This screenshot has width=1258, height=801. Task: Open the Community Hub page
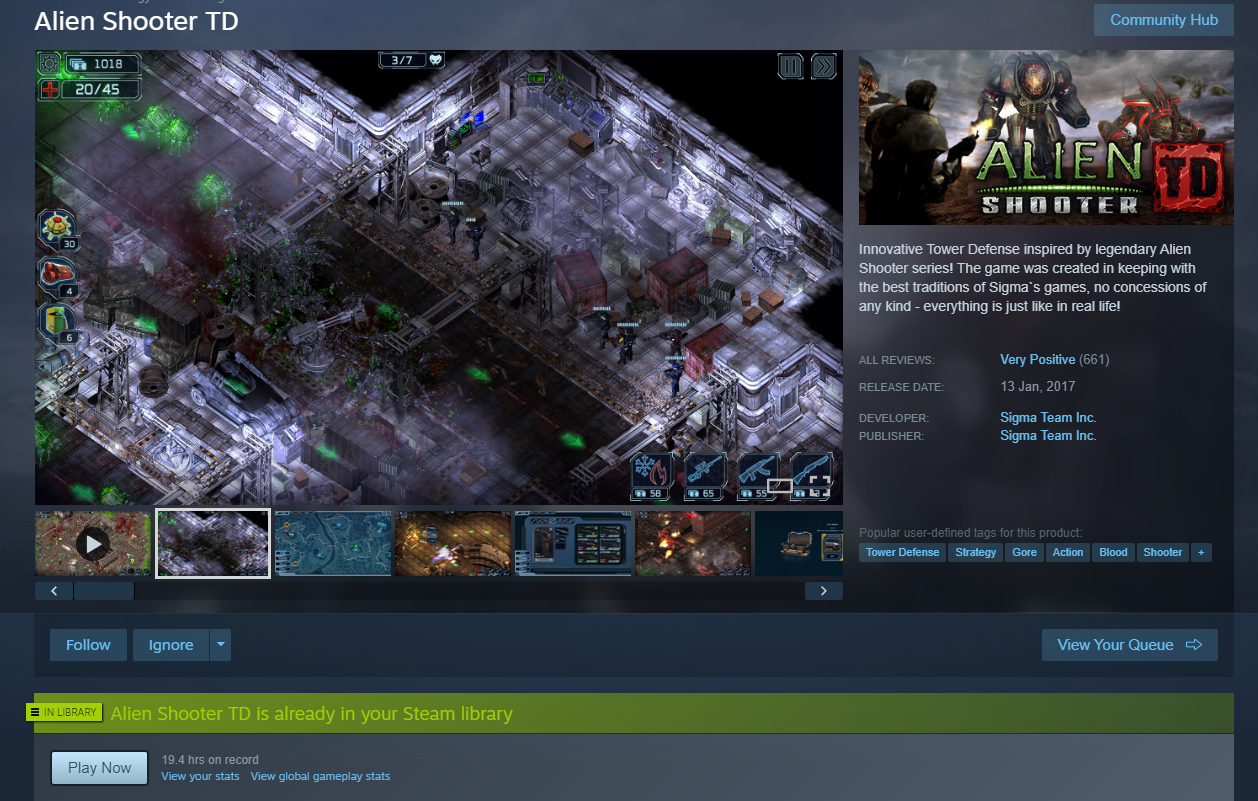1163,20
